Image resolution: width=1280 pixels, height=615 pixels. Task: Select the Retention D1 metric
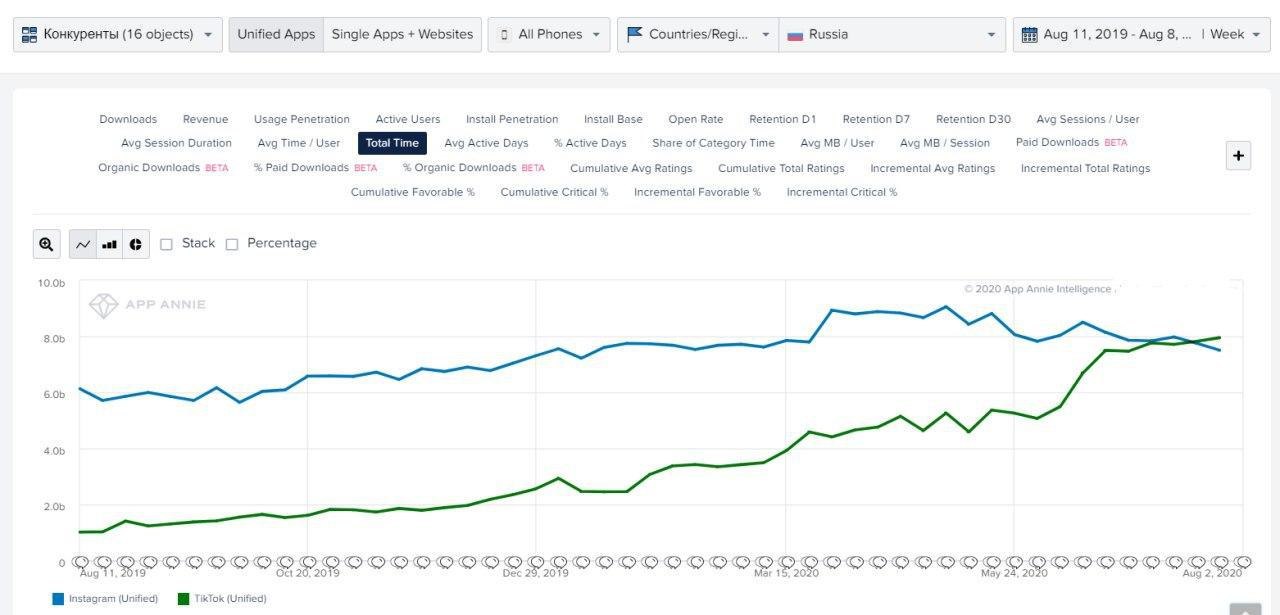(783, 119)
